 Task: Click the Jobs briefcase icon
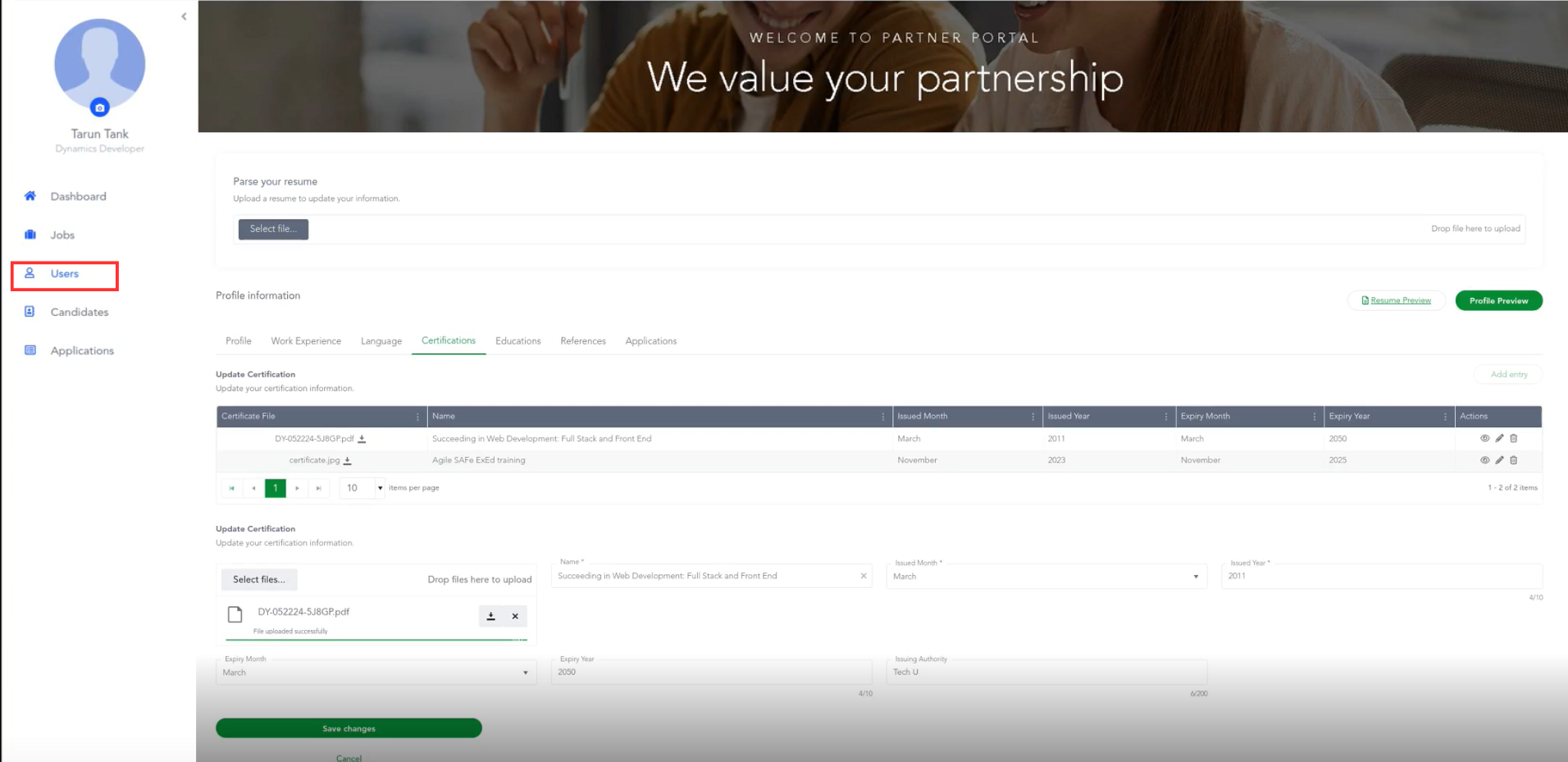coord(30,235)
